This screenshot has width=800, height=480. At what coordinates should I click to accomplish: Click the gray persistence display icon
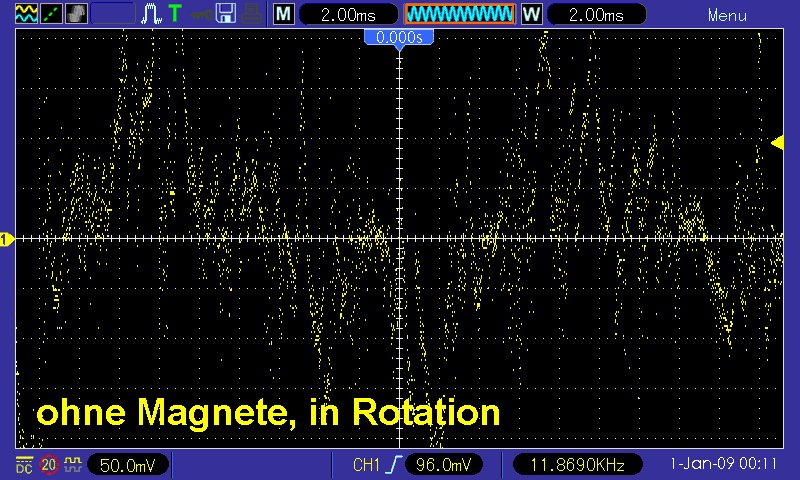tap(75, 14)
